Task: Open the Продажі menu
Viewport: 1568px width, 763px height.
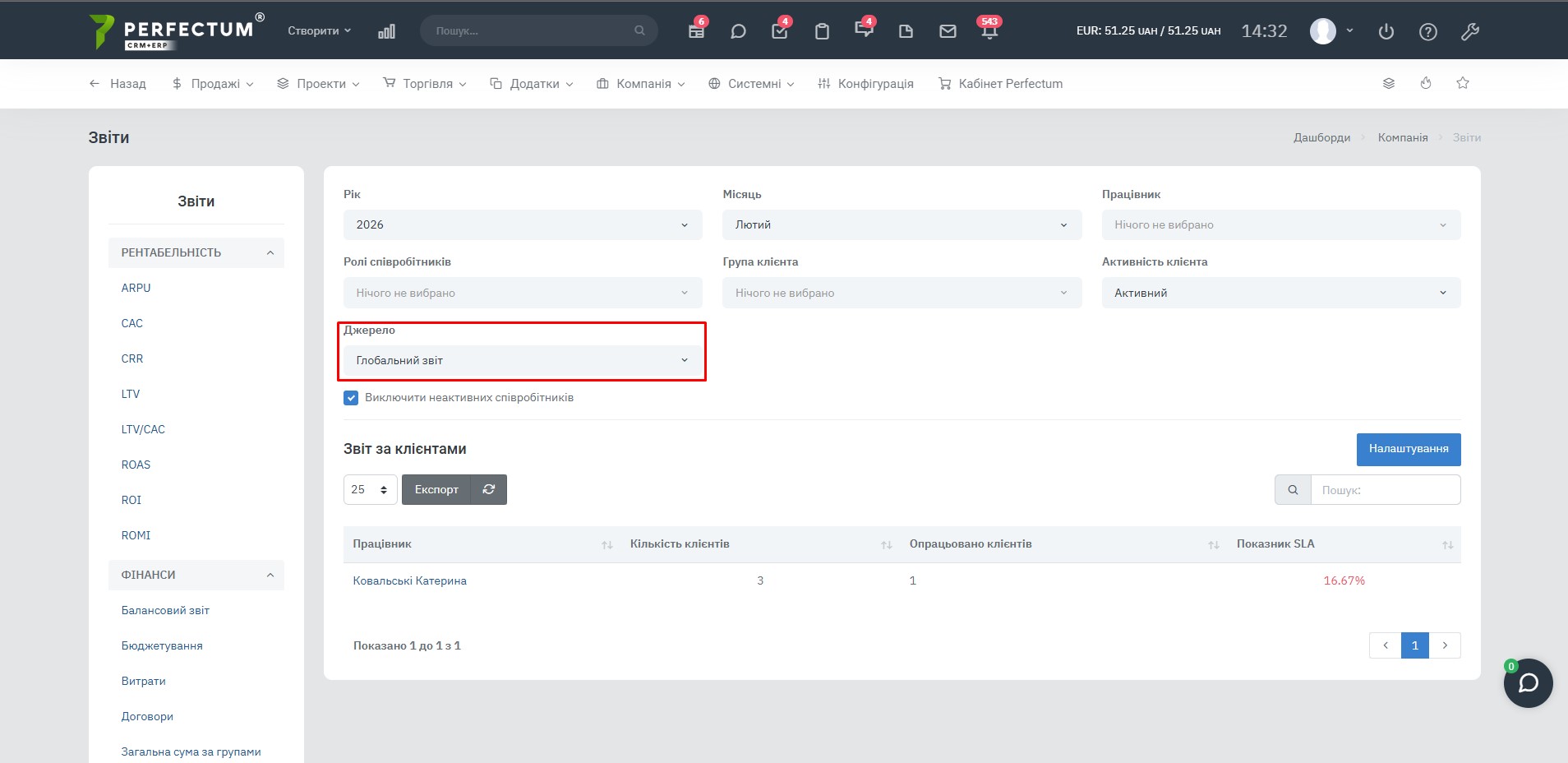Action: (214, 84)
